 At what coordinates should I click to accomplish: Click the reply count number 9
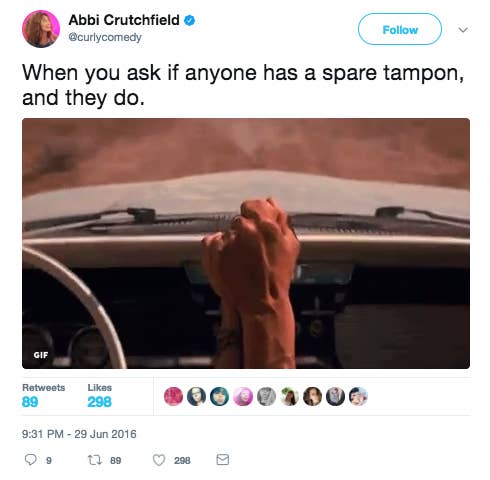pos(49,461)
